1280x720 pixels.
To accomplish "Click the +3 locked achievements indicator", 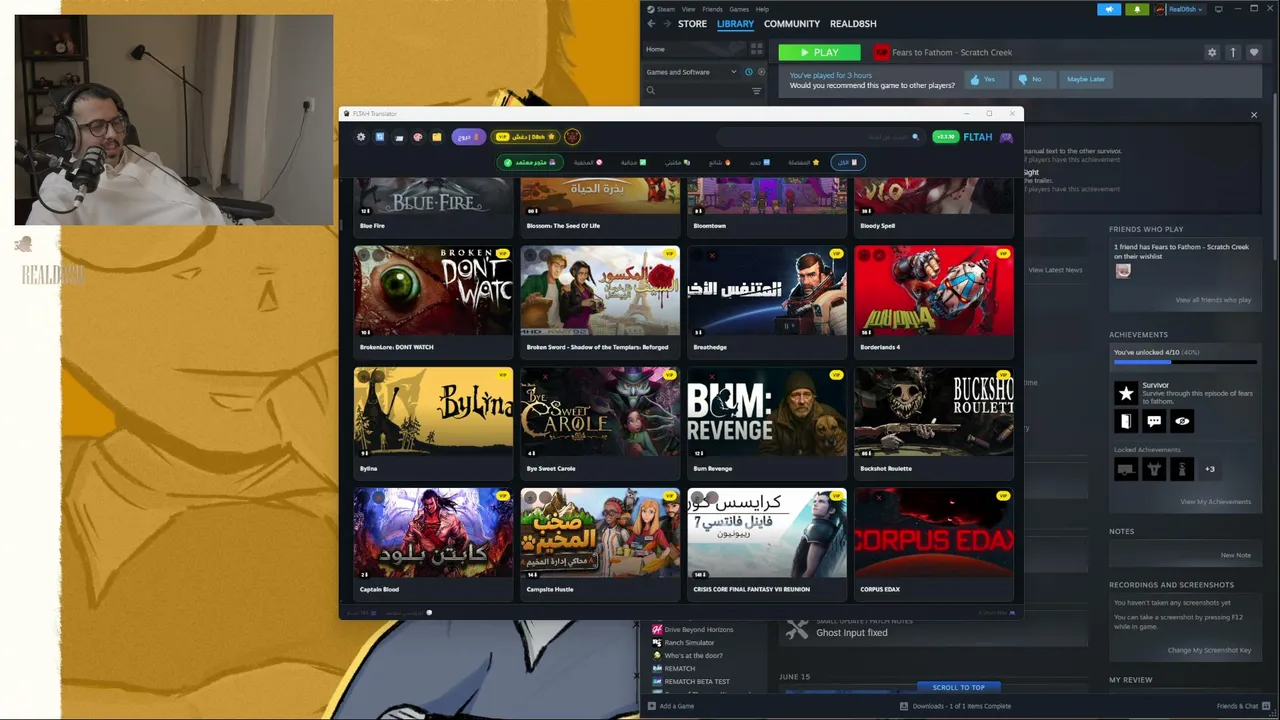I will (1210, 469).
